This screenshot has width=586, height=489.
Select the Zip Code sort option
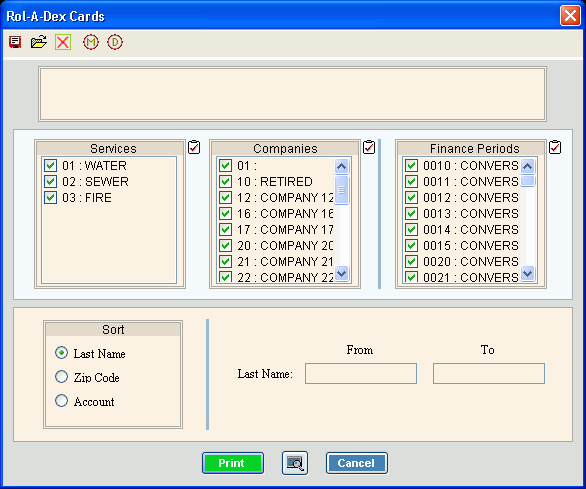pos(62,377)
